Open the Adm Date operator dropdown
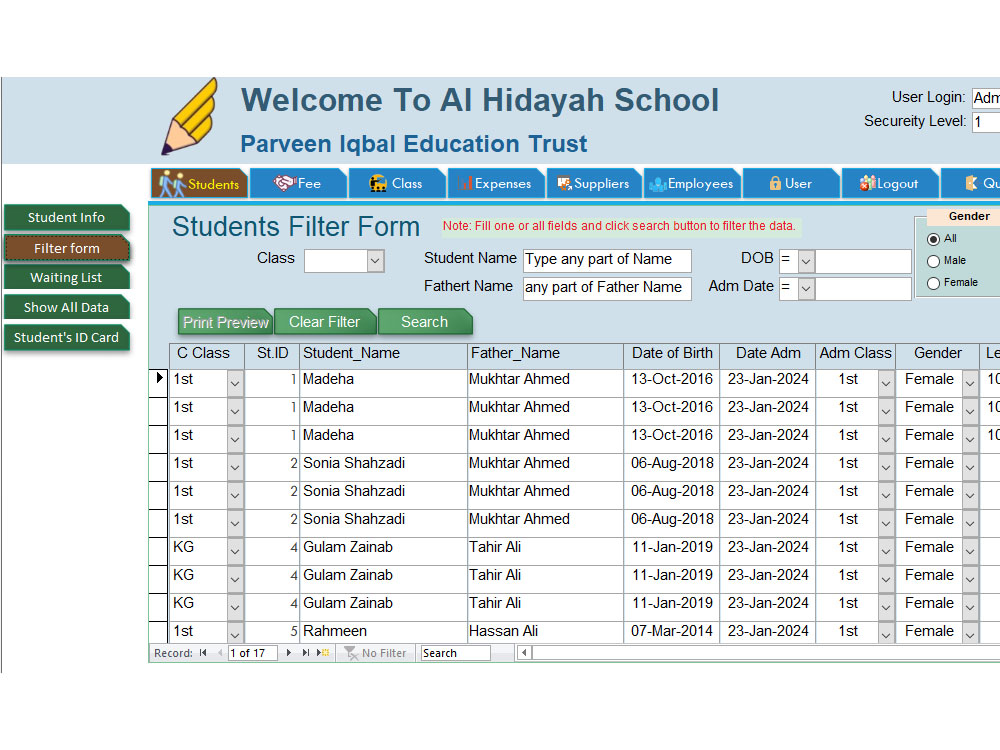Screen dimensions: 1000x750 pyautogui.click(x=806, y=289)
